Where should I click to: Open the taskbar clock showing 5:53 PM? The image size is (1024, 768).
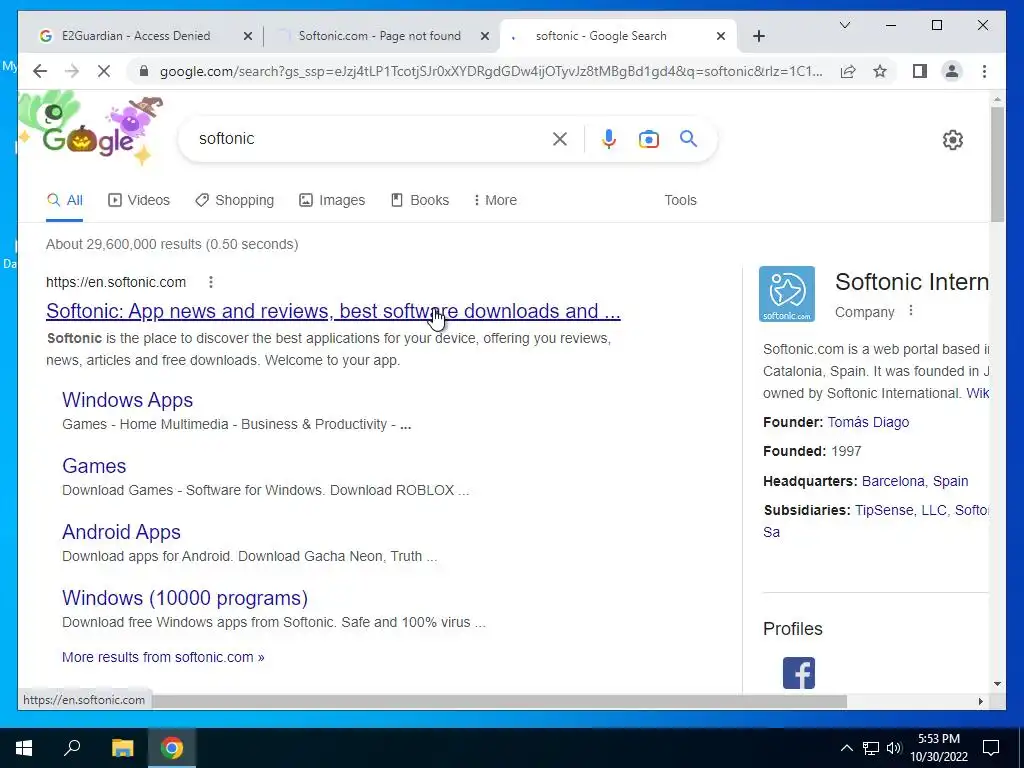(939, 748)
